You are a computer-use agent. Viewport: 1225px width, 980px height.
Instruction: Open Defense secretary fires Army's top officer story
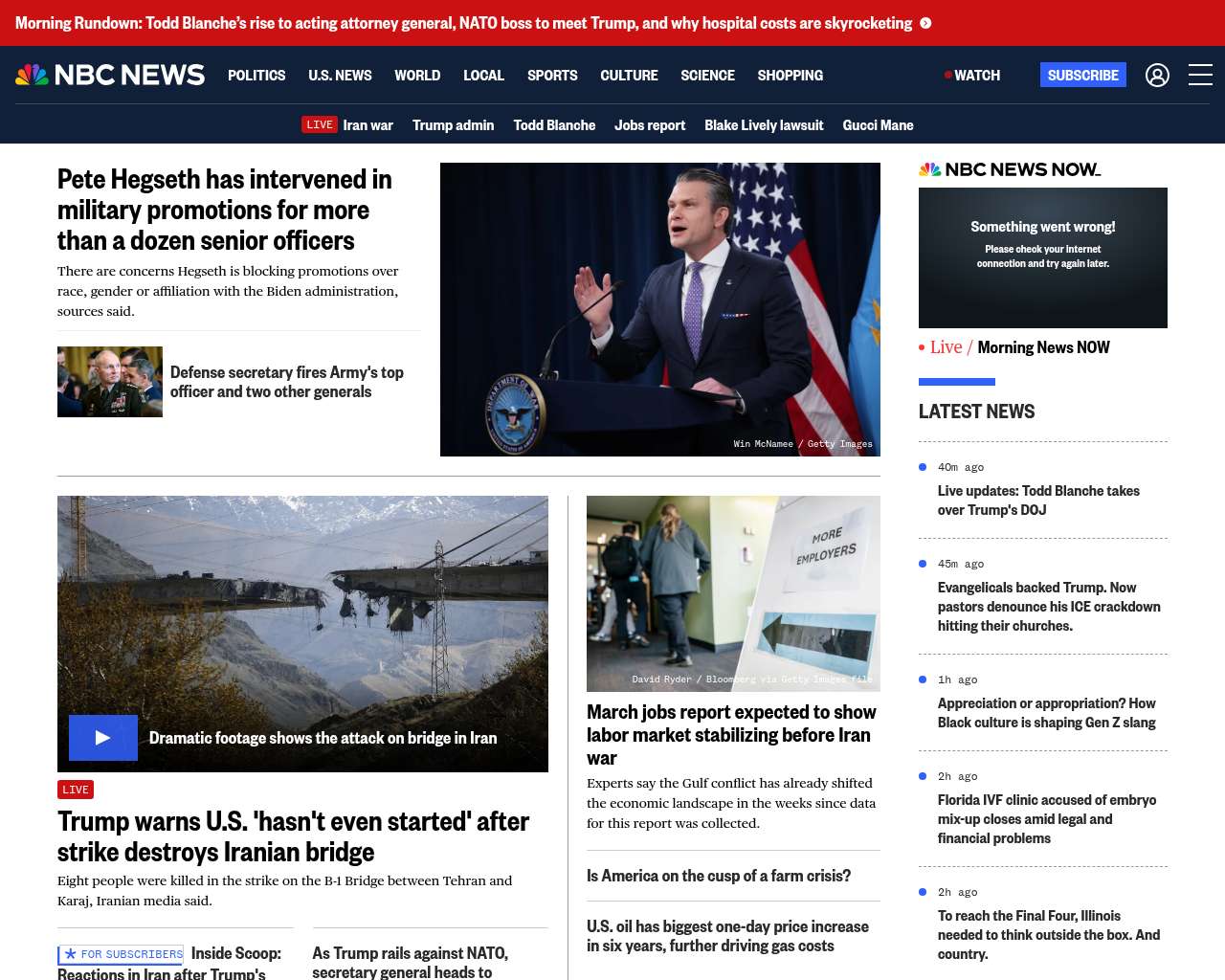(287, 382)
